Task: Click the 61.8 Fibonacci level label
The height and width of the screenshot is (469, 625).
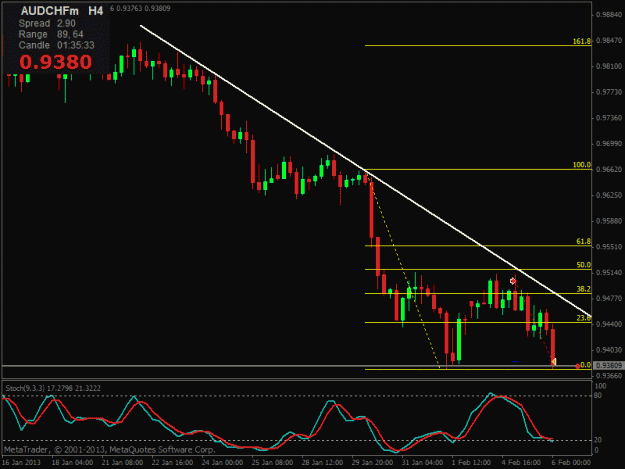Action: [x=584, y=241]
